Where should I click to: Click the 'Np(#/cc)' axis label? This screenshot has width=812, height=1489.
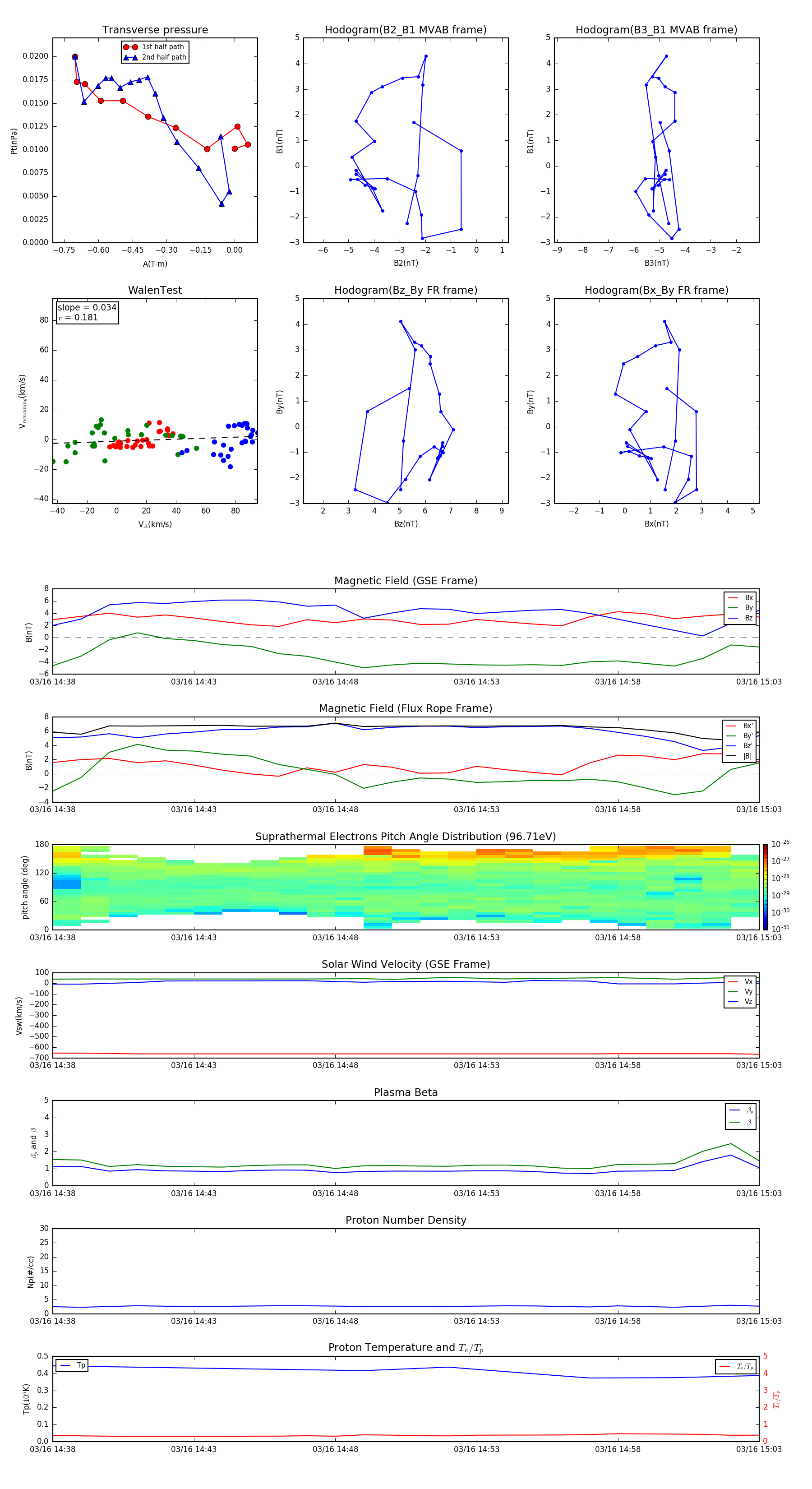click(x=31, y=1272)
